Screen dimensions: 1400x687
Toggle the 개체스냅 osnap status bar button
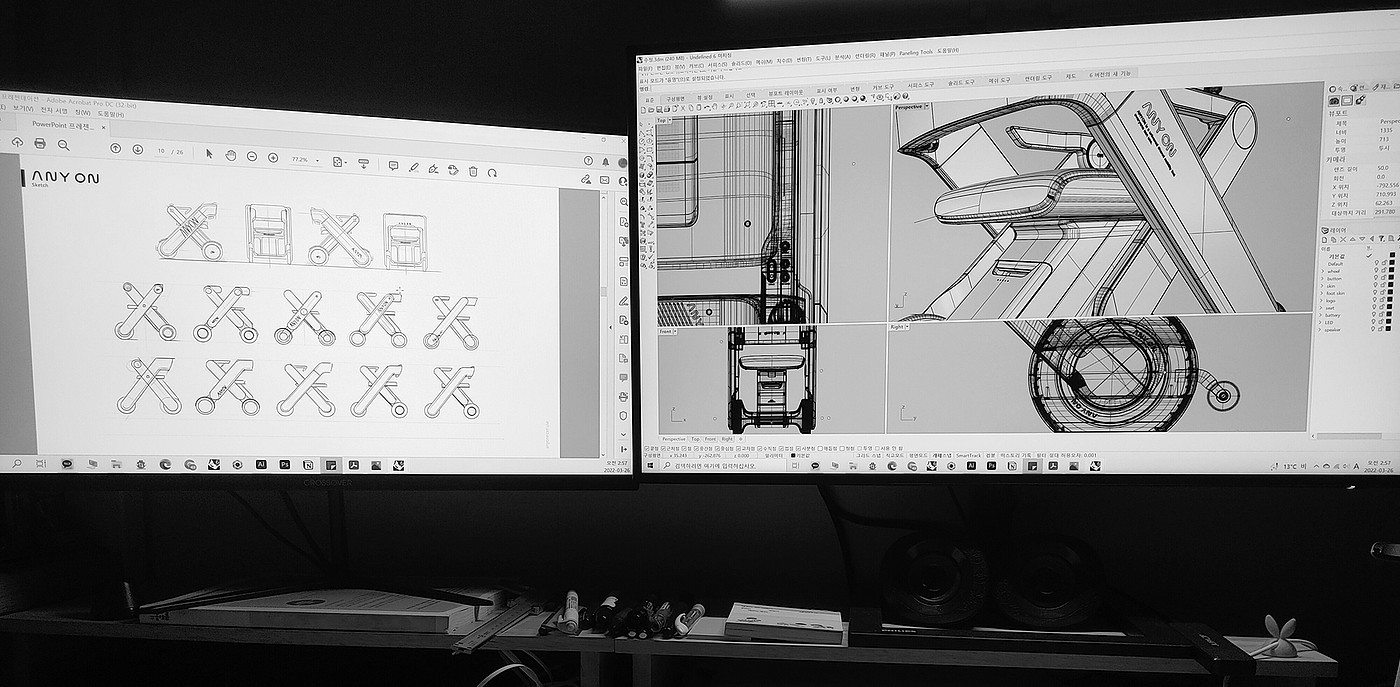(941, 455)
